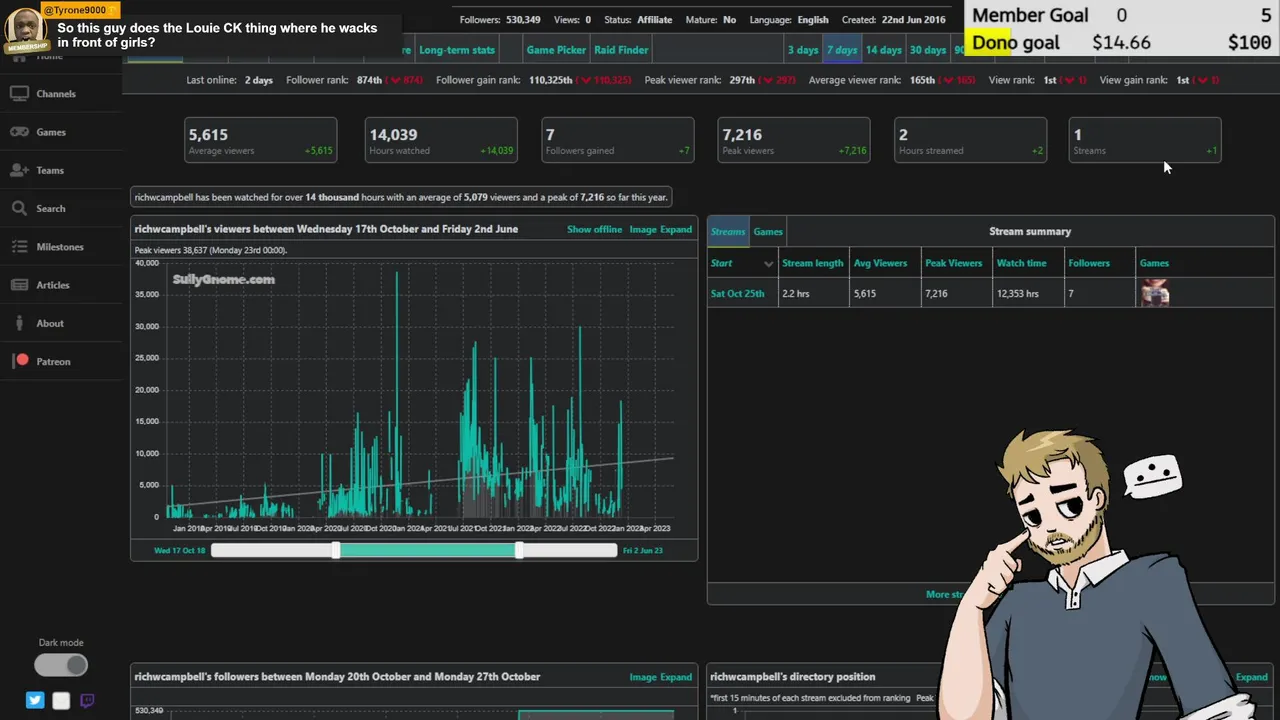Click the 'Average viewer rank: 165th' text

tap(872, 80)
